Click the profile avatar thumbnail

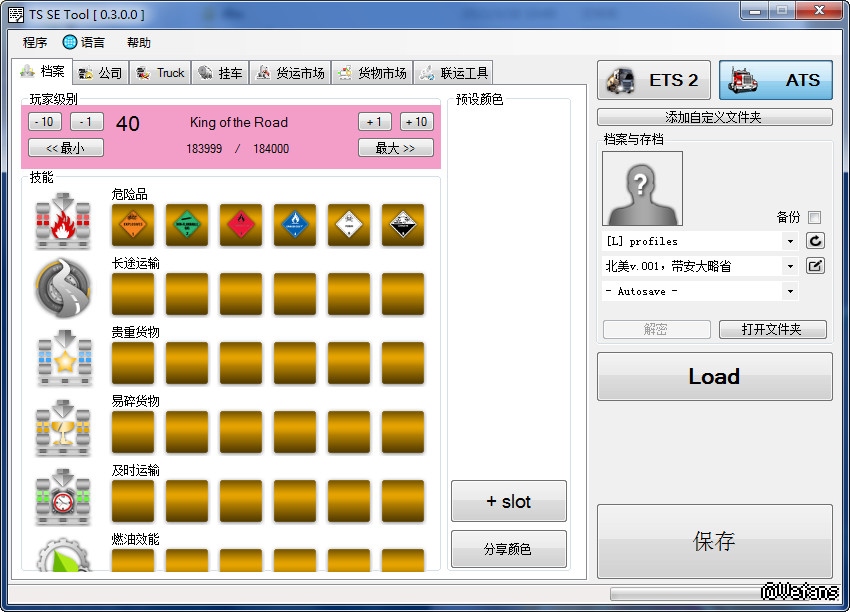[642, 188]
